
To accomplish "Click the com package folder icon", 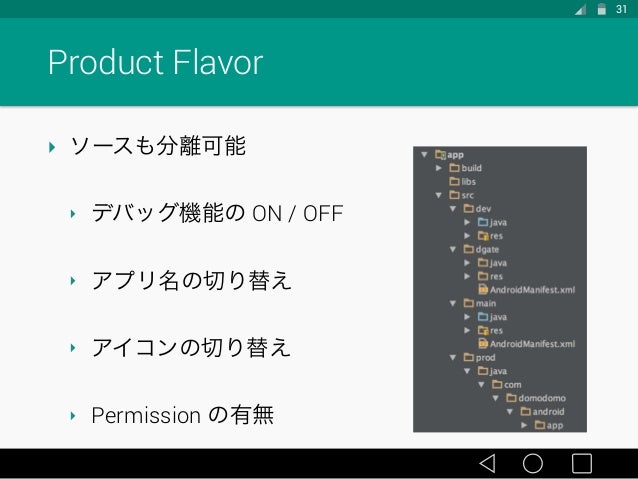I will coord(497,384).
